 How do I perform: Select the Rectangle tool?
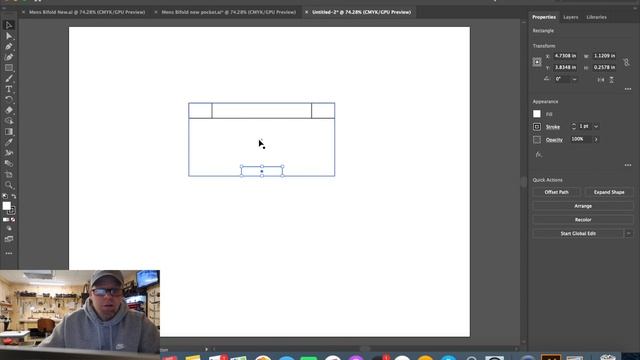9,68
